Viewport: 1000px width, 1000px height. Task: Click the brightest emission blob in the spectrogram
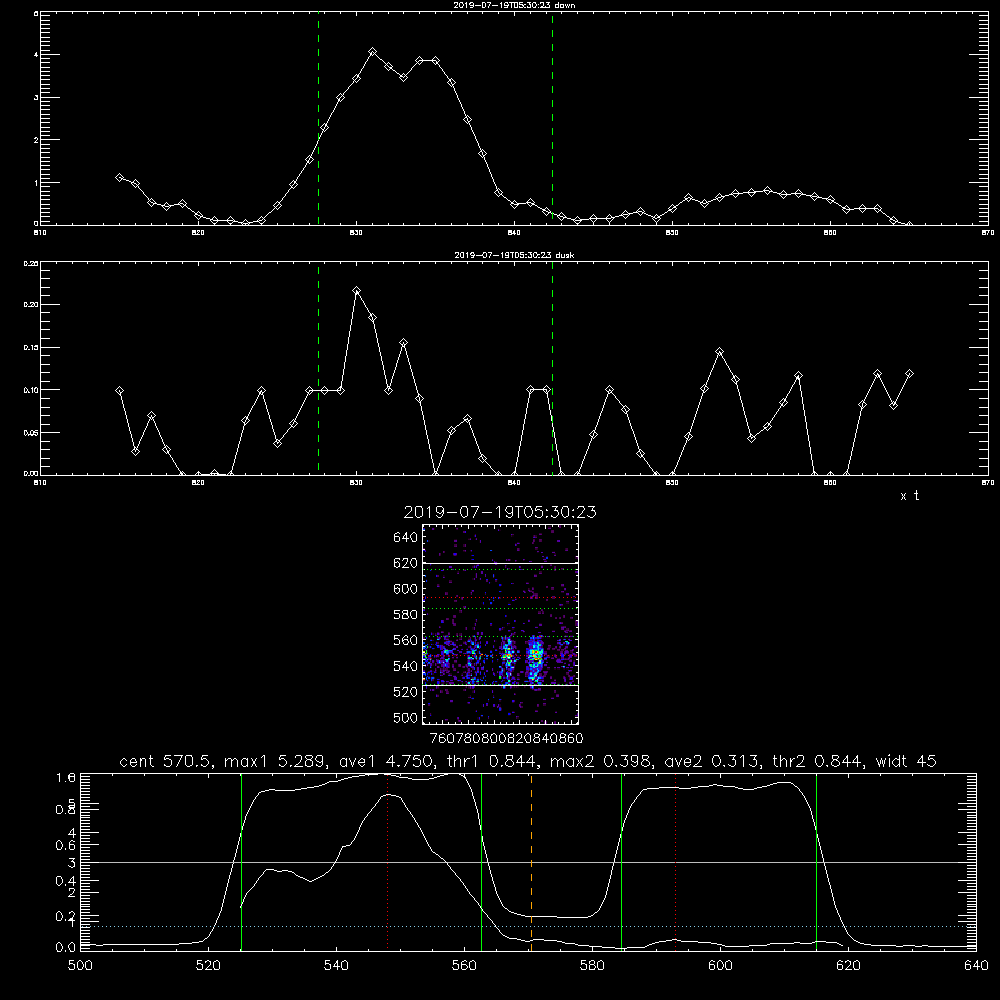click(x=536, y=656)
